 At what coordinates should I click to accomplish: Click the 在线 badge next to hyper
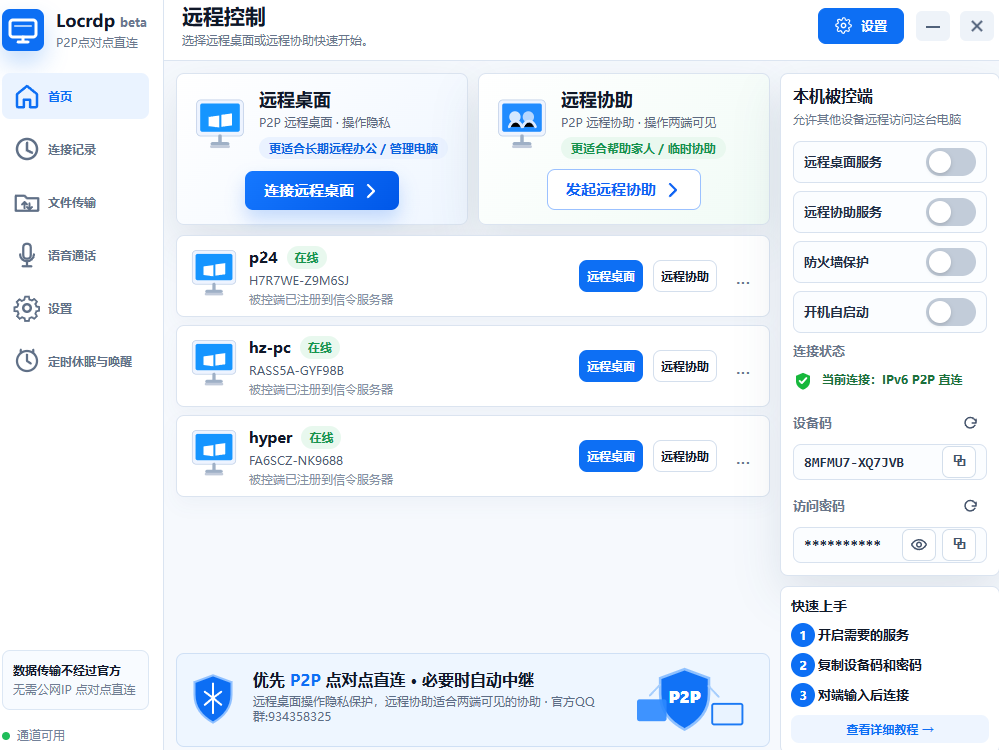click(x=321, y=438)
